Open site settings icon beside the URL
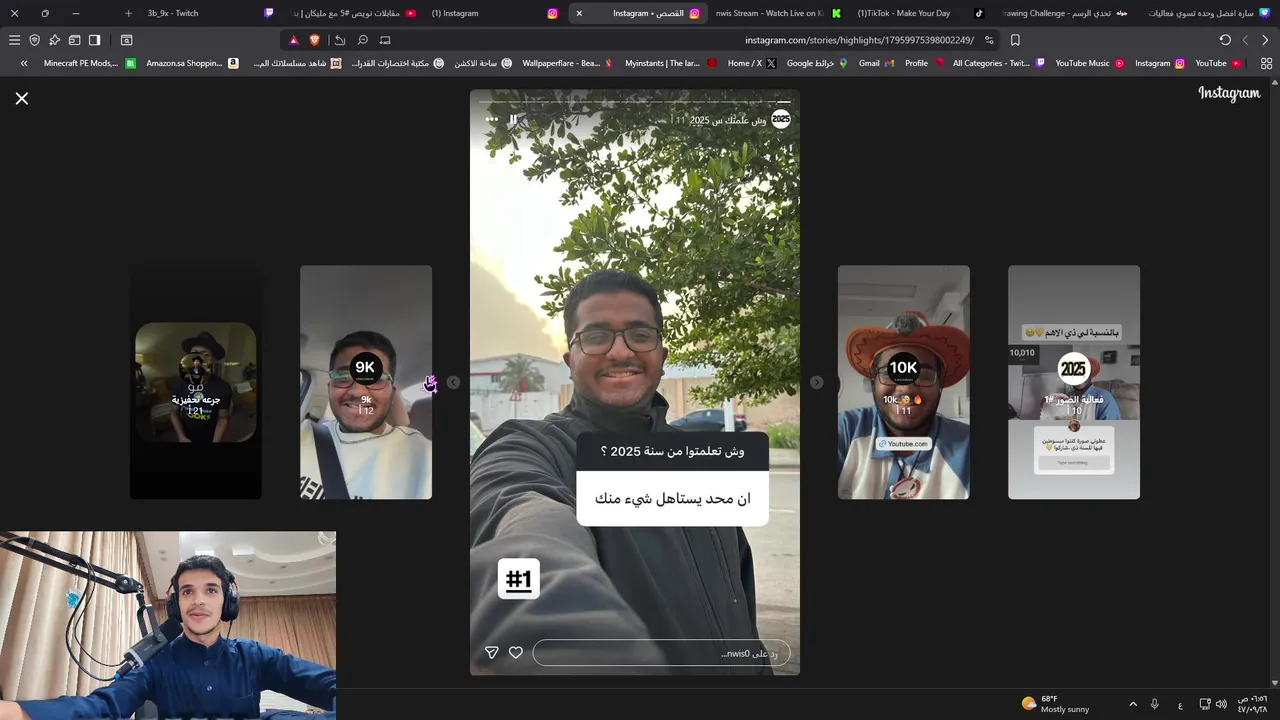The height and width of the screenshot is (720, 1280). coord(989,40)
